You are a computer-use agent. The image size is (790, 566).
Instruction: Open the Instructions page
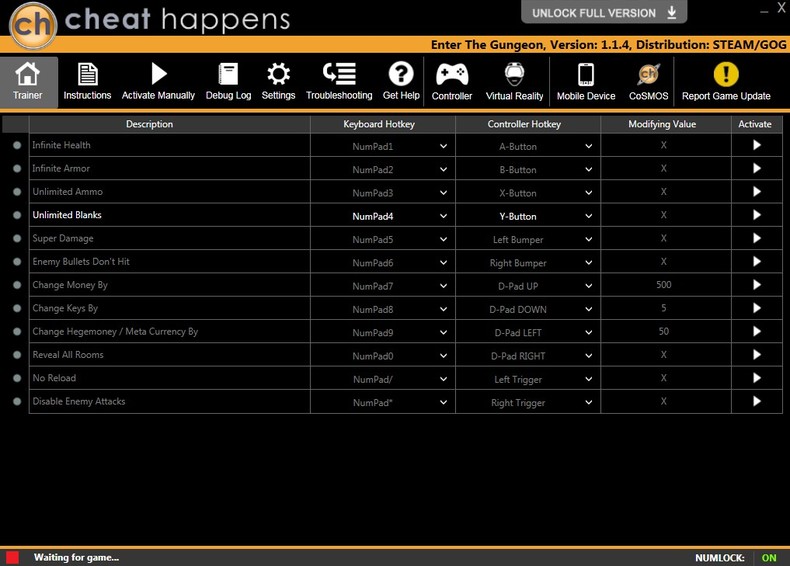87,82
